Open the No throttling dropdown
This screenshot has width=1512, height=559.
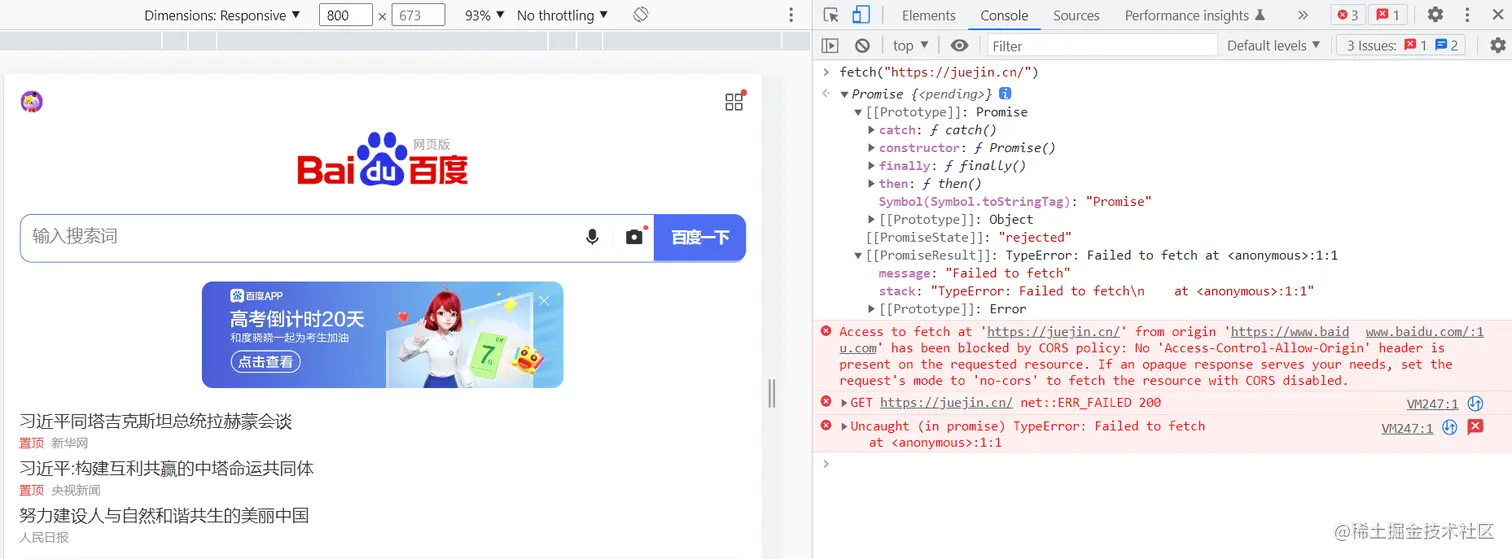[x=563, y=15]
